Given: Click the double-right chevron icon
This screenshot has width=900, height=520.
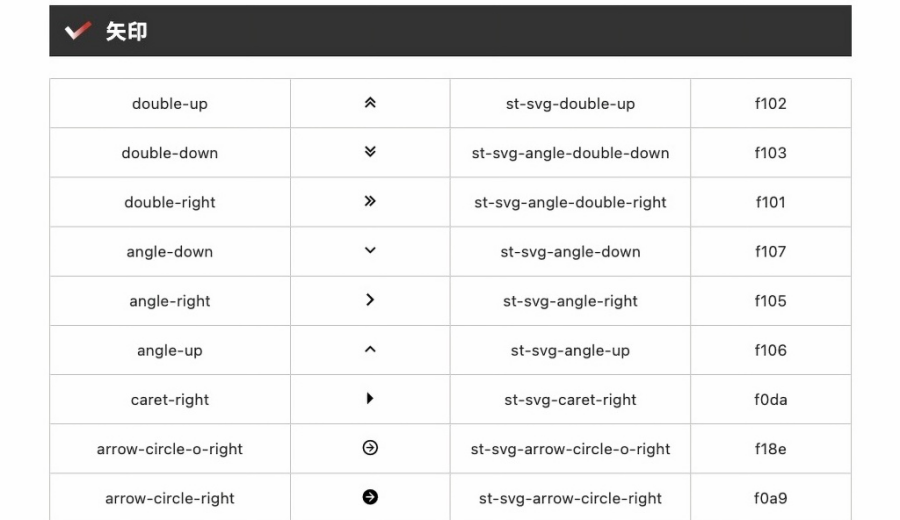Looking at the screenshot, I should pyautogui.click(x=370, y=201).
